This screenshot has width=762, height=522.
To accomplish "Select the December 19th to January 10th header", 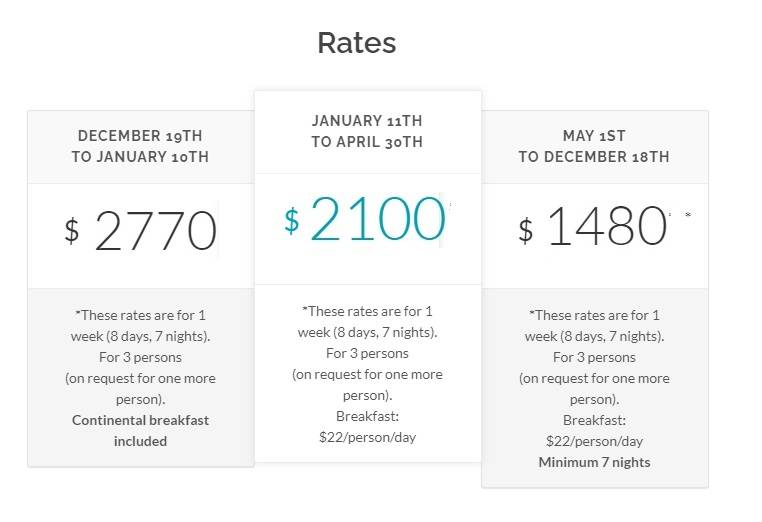I will (x=140, y=146).
